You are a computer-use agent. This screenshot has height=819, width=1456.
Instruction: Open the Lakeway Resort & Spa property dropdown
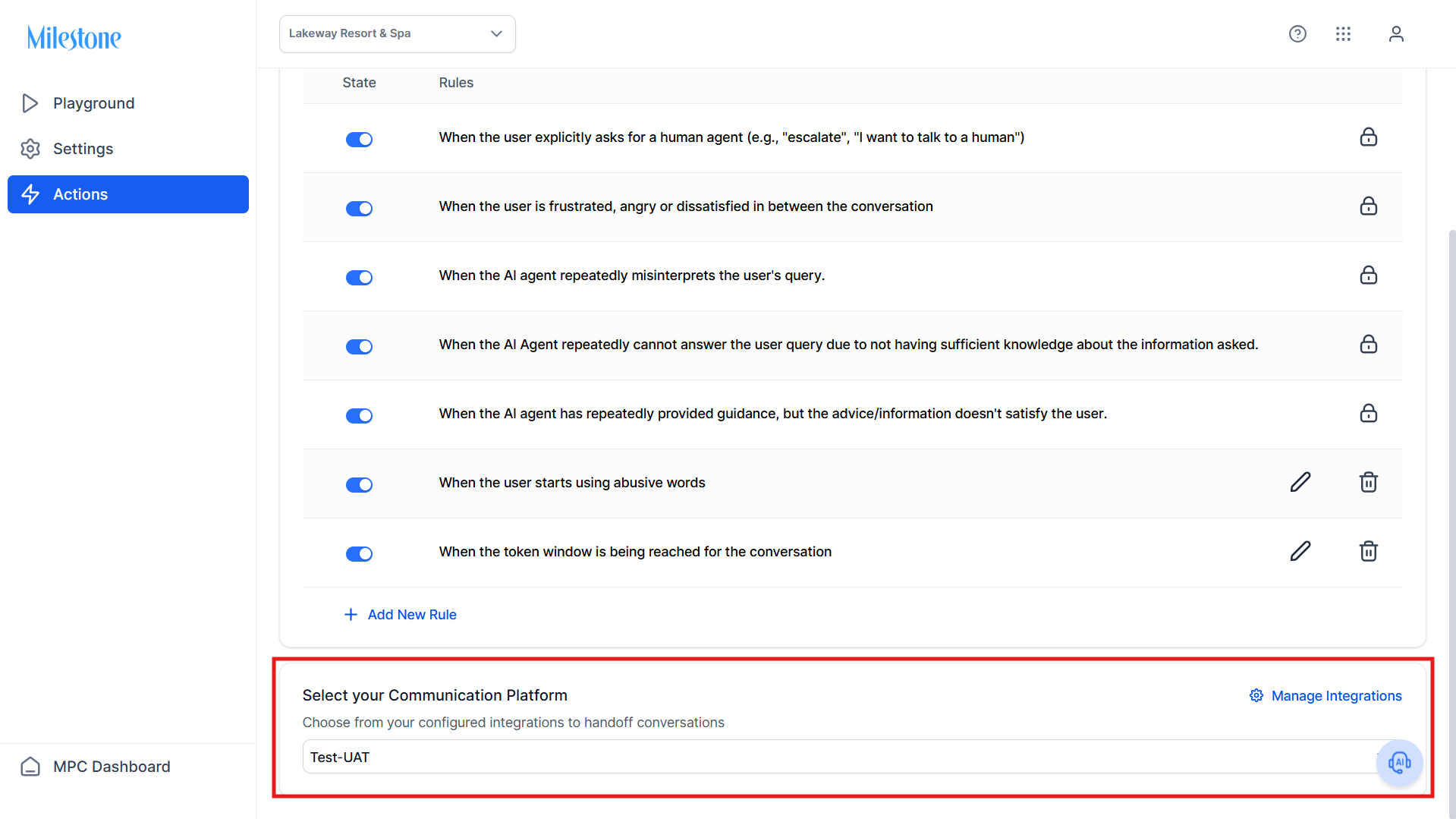tap(398, 34)
